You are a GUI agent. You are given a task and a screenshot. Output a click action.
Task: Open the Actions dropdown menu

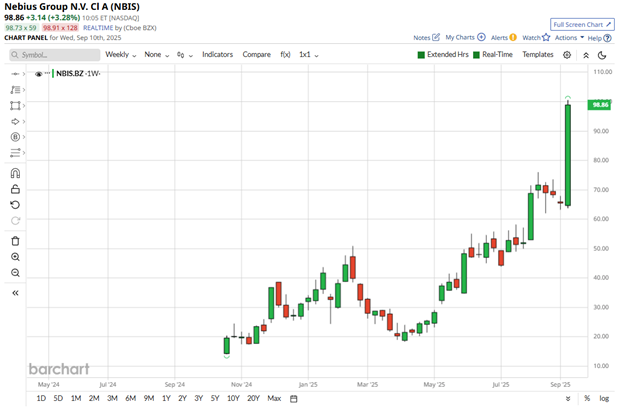[567, 38]
